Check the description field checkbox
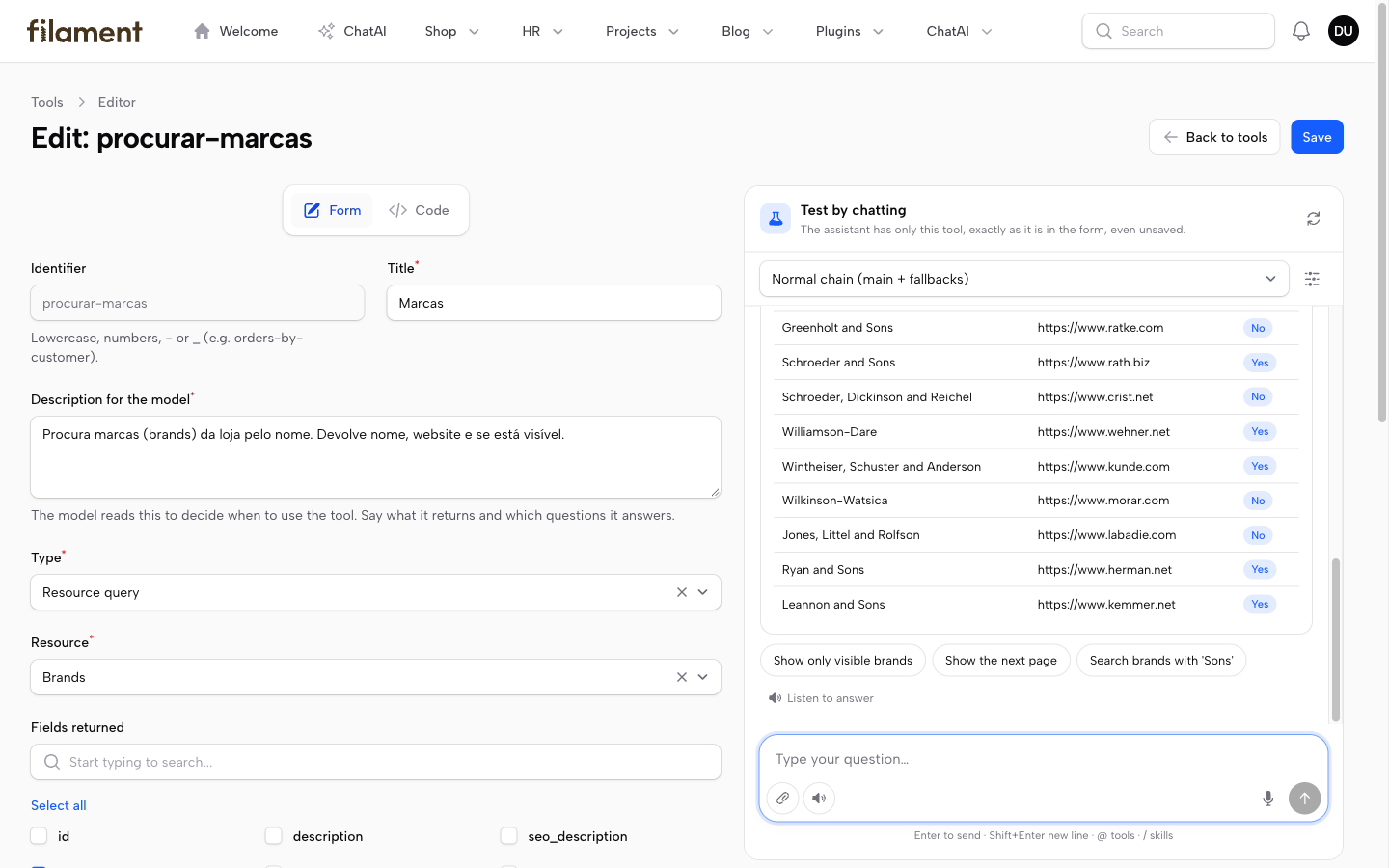This screenshot has height=868, width=1389. tap(274, 836)
